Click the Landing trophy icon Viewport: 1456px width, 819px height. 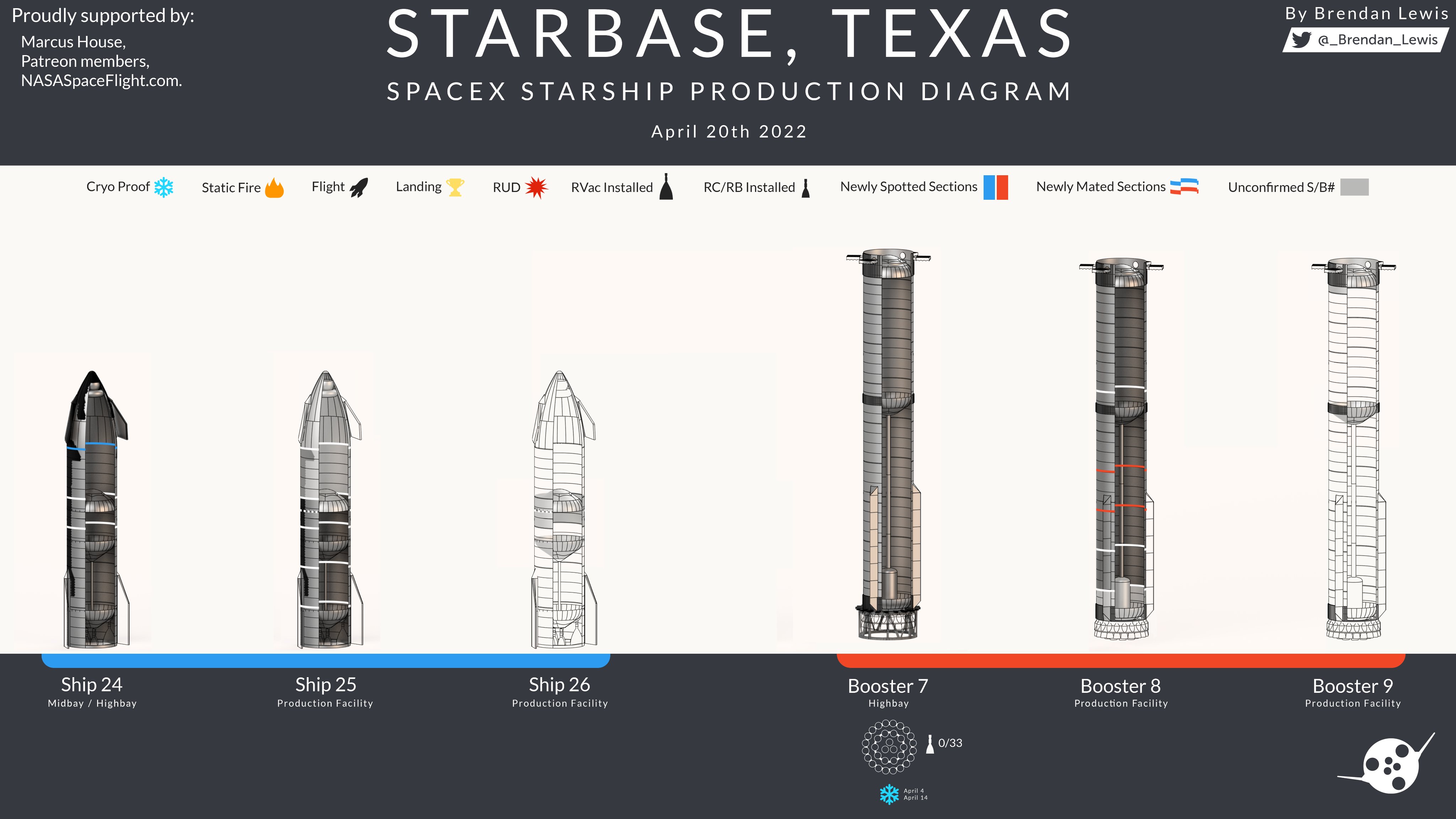(x=455, y=187)
